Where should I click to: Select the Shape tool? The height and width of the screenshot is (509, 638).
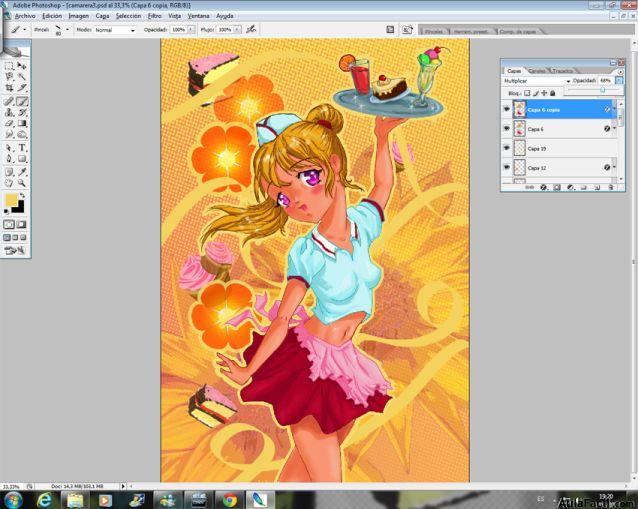click(x=22, y=159)
